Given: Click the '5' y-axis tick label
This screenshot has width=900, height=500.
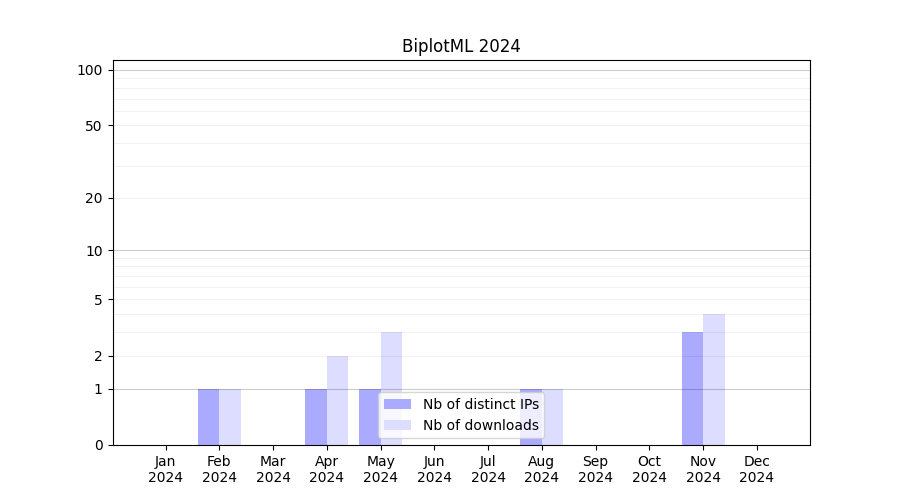Looking at the screenshot, I should tap(98, 300).
